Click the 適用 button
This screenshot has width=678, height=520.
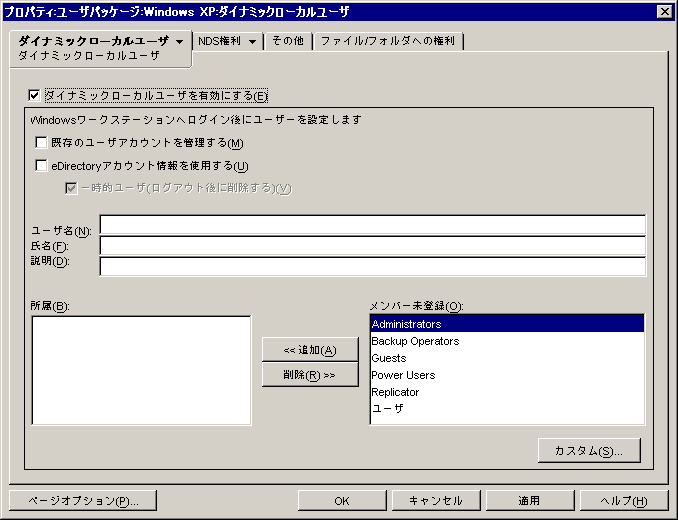[530, 501]
